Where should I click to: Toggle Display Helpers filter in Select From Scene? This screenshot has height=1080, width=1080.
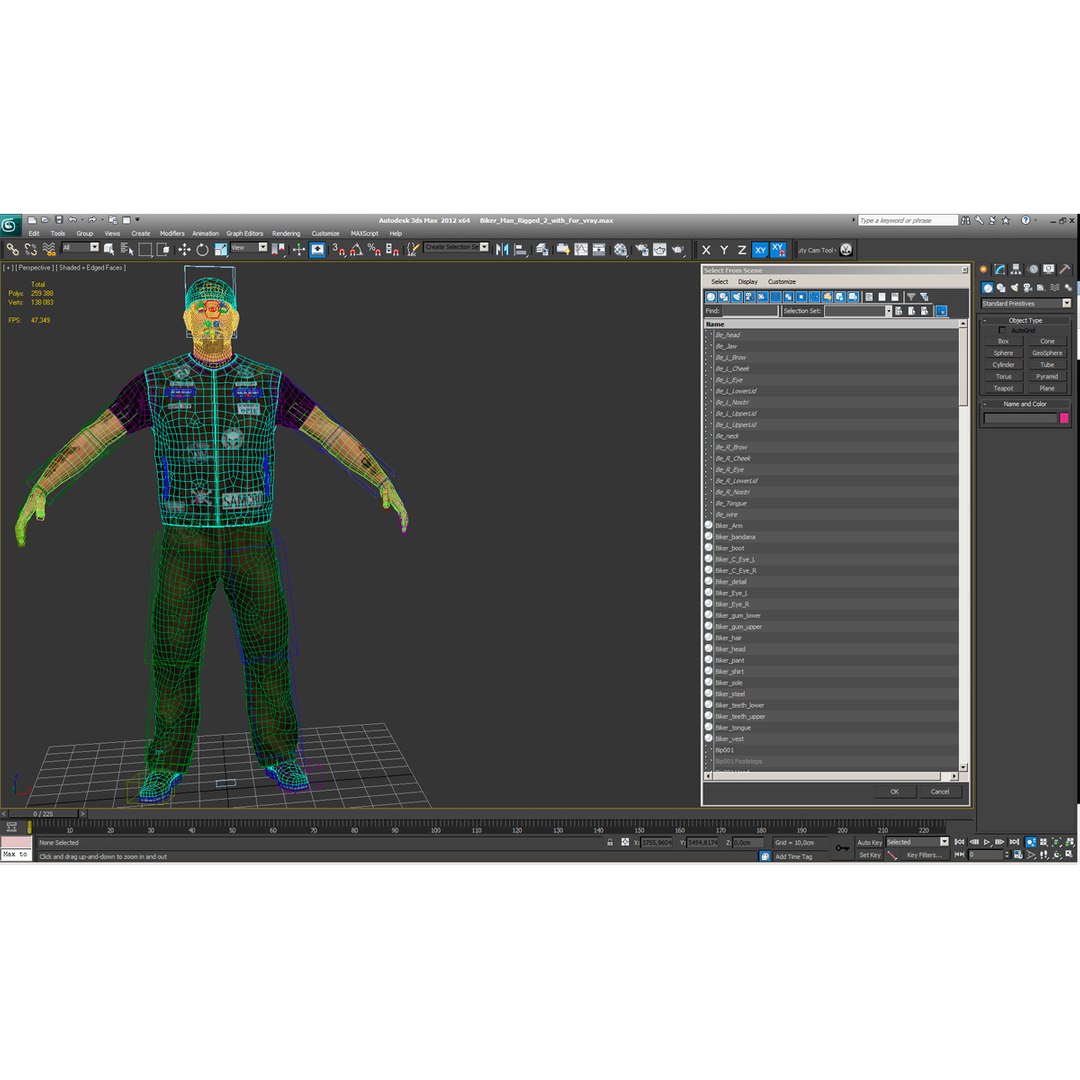[762, 297]
